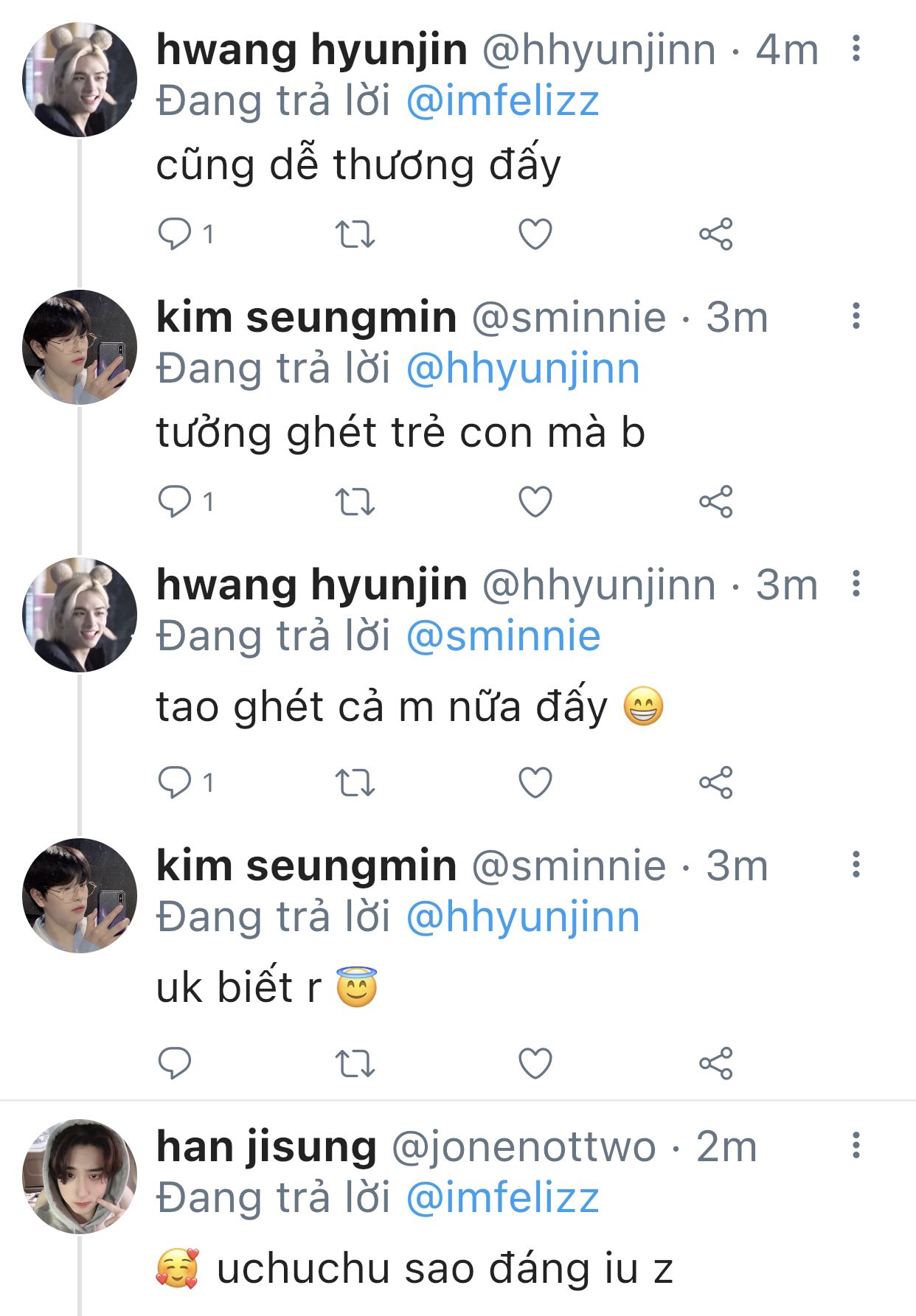Share seungmin's "tưởng ghét trẻ con" tweet
The width and height of the screenshot is (916, 1316).
(715, 502)
